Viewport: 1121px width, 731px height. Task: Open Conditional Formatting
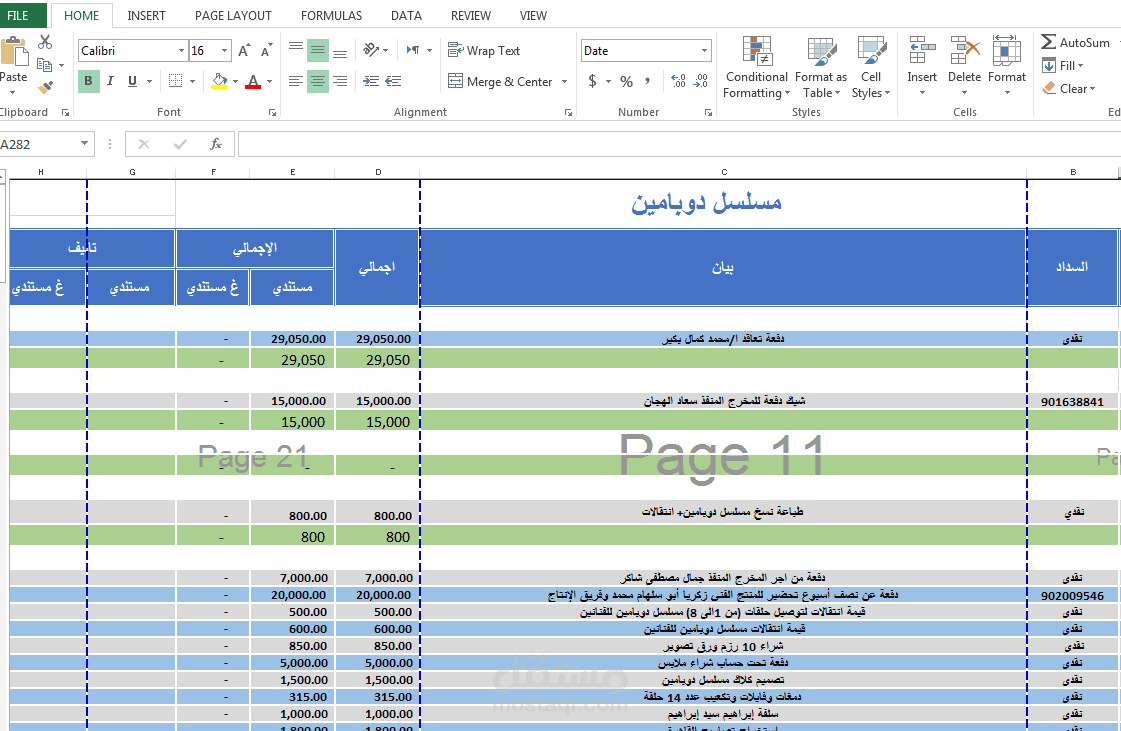tap(756, 68)
